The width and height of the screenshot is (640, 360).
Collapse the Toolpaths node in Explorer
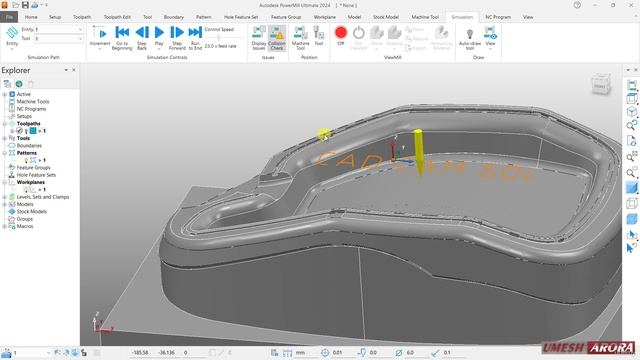[4, 124]
